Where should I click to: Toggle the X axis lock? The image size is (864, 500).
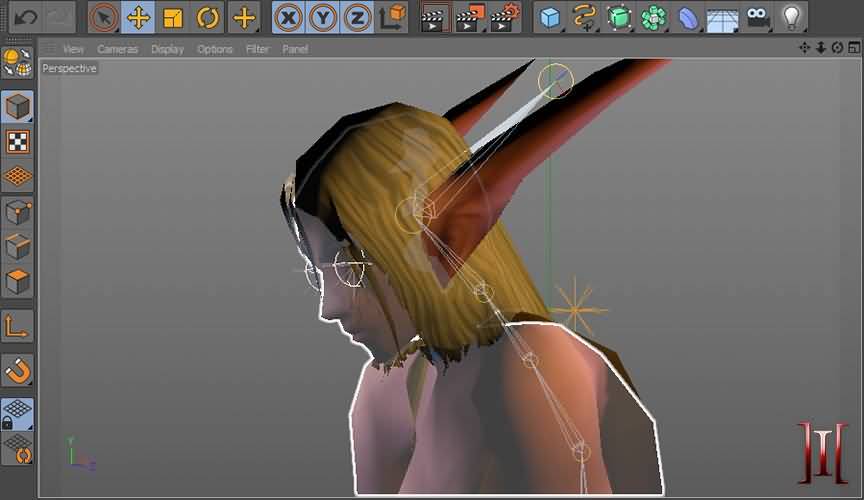click(288, 18)
